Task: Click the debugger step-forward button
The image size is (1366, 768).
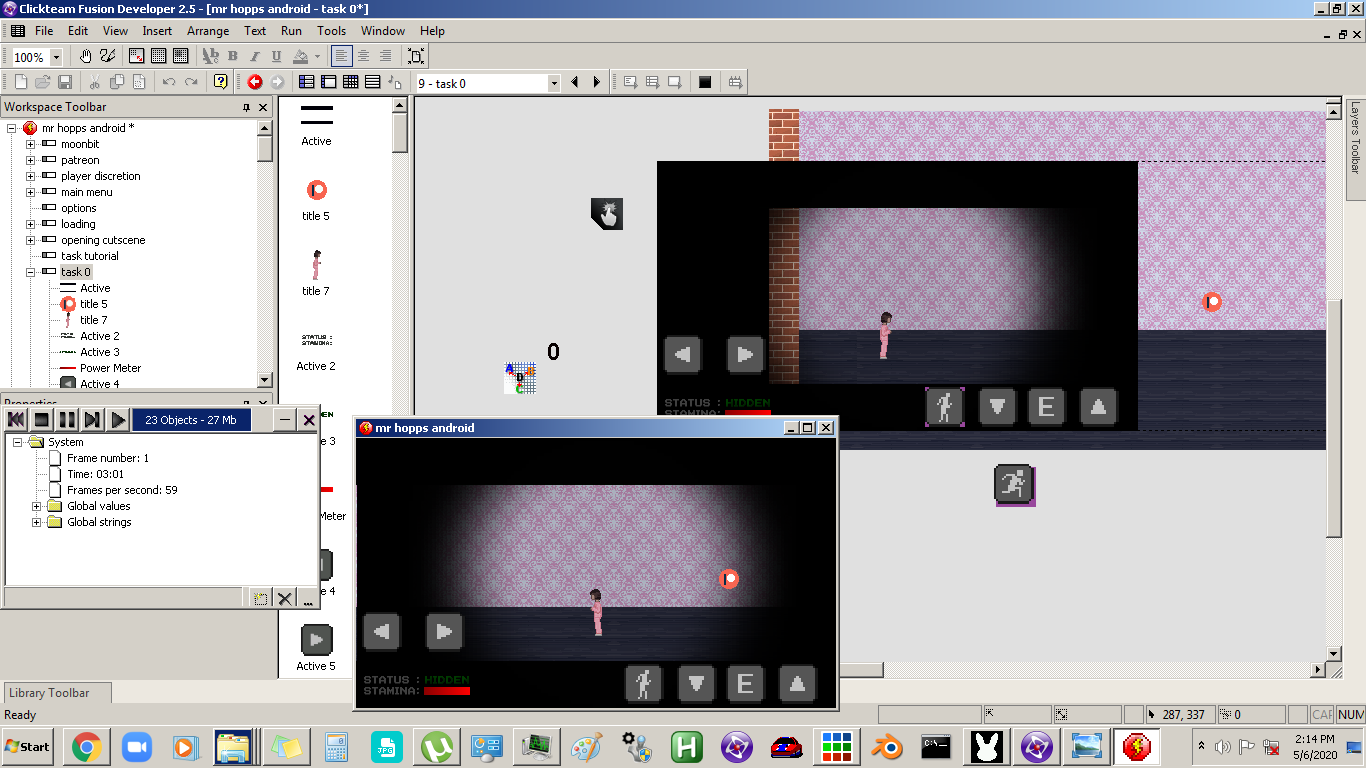Action: (92, 420)
